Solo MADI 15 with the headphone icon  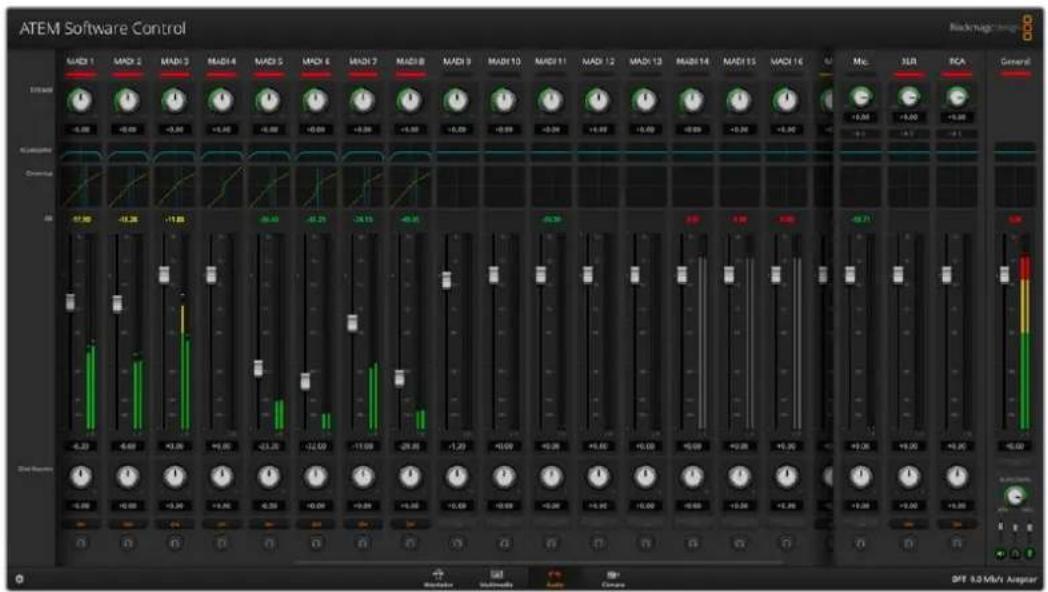(739, 543)
